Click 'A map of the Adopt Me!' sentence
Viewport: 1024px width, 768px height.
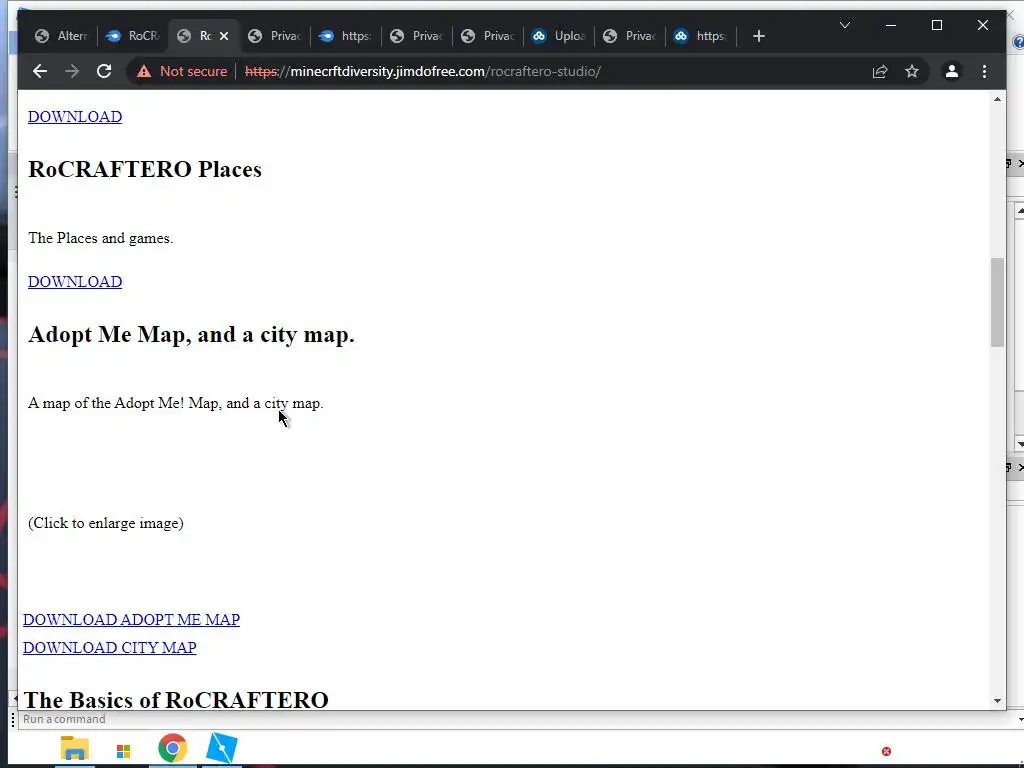[176, 403]
